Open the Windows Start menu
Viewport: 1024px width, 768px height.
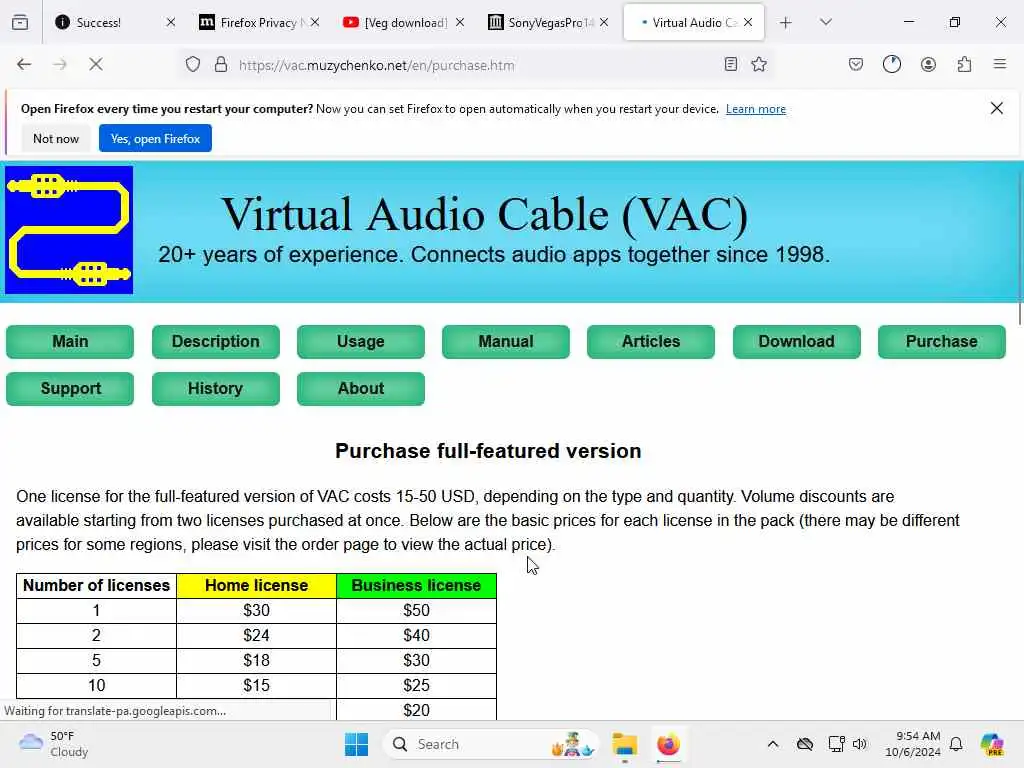coord(356,744)
